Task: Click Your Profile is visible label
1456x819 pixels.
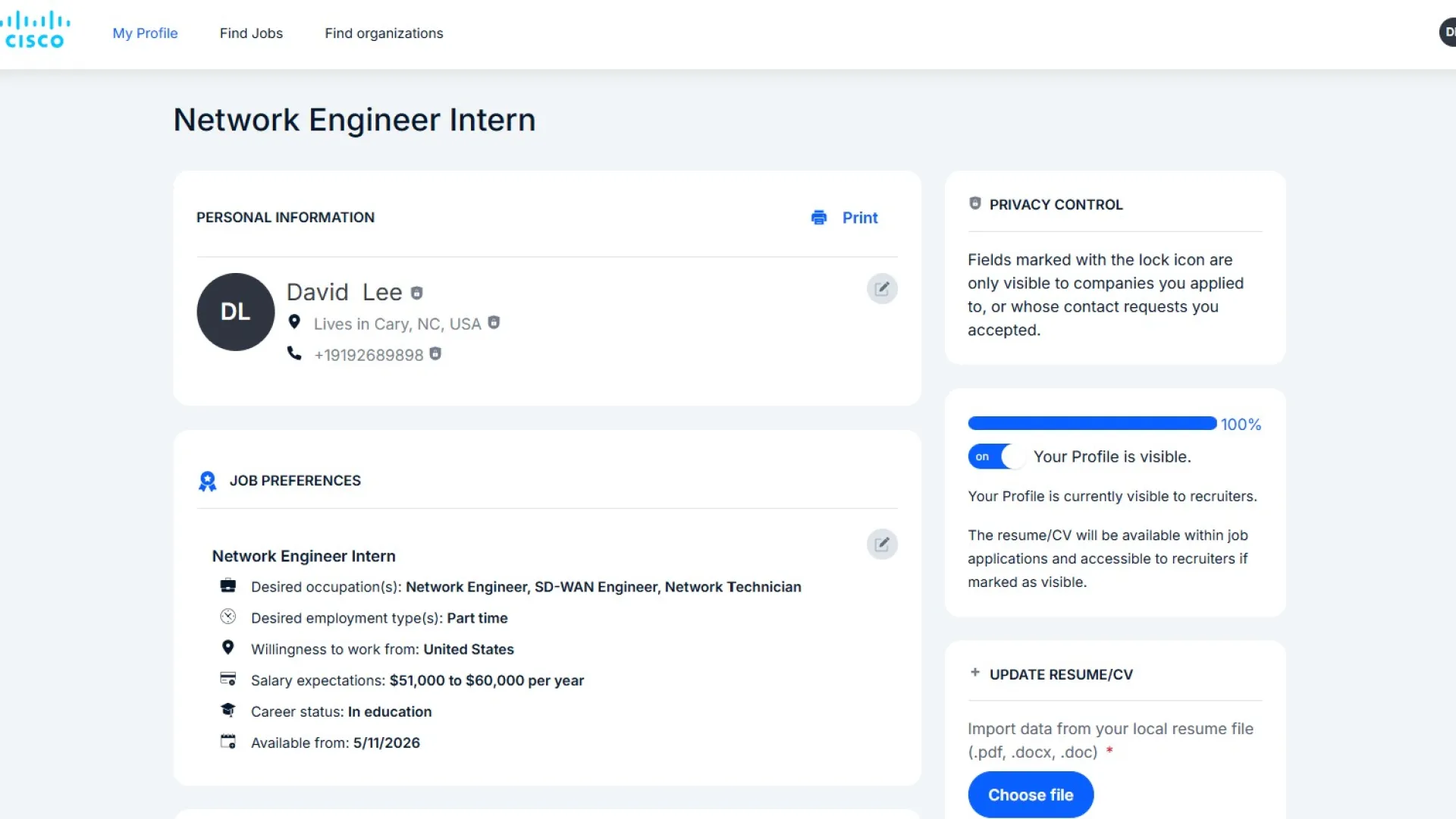Action: (1112, 457)
